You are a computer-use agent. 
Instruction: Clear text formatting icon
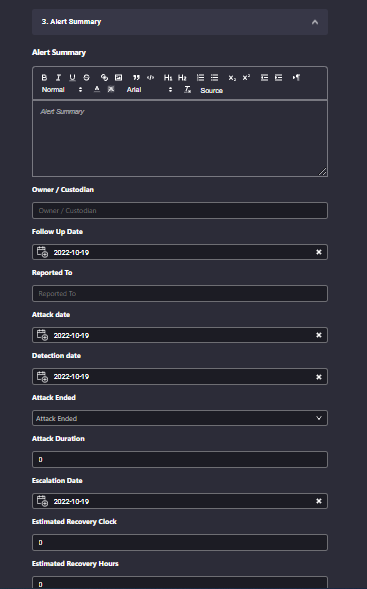pos(187,89)
